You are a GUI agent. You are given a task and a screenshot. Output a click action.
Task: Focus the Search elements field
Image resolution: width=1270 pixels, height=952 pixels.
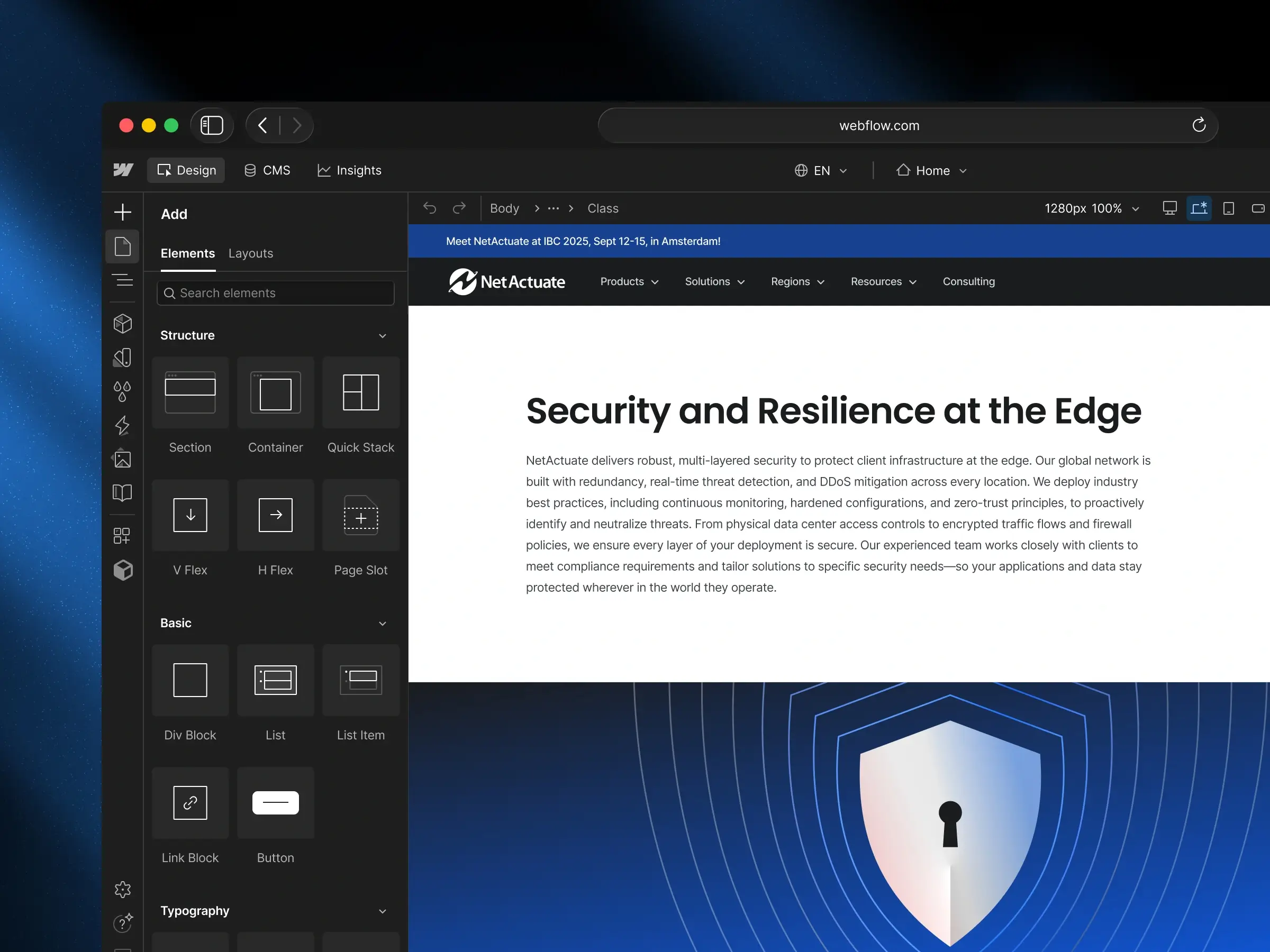(x=276, y=293)
